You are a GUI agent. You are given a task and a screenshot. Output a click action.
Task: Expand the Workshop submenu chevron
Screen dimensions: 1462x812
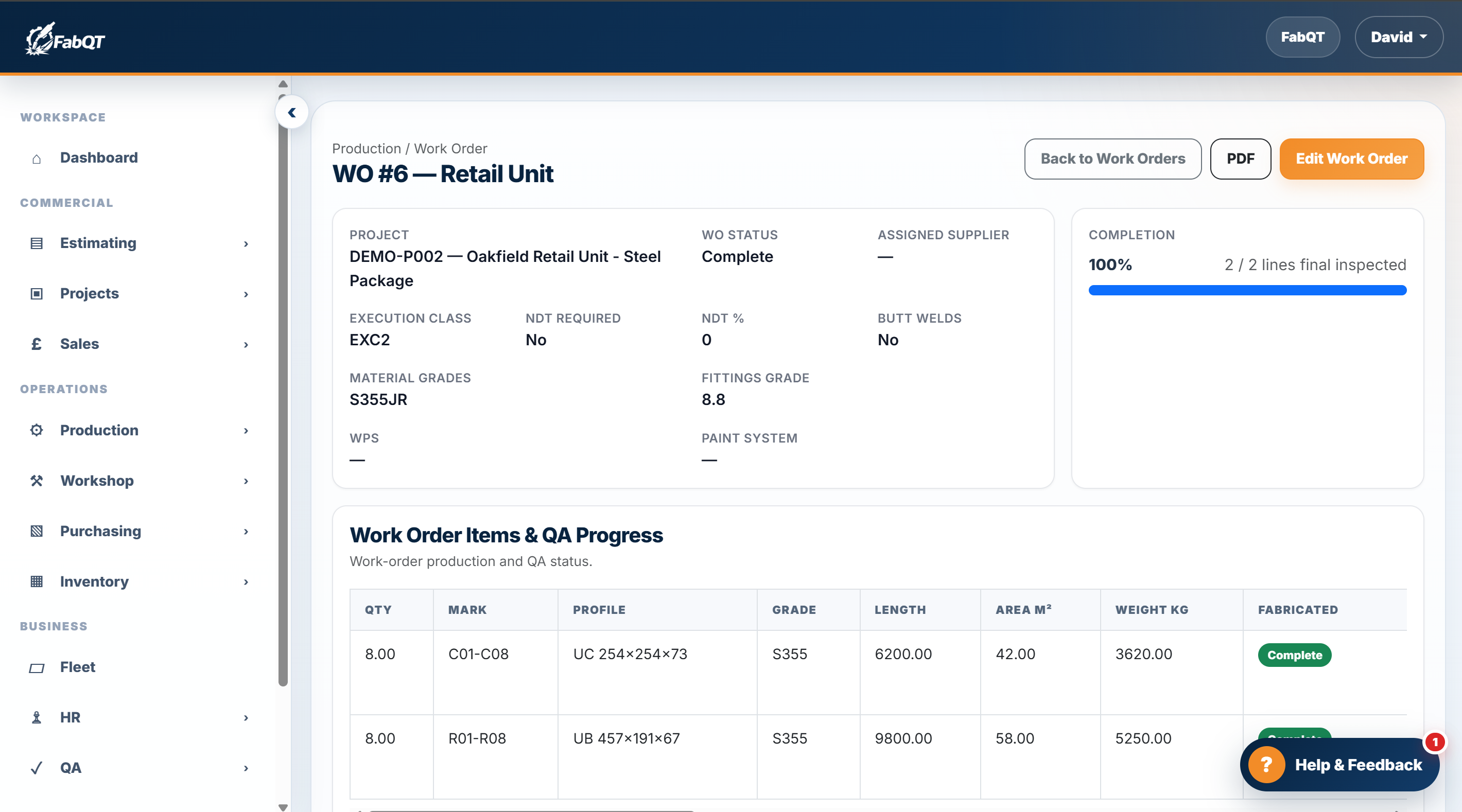tap(246, 481)
